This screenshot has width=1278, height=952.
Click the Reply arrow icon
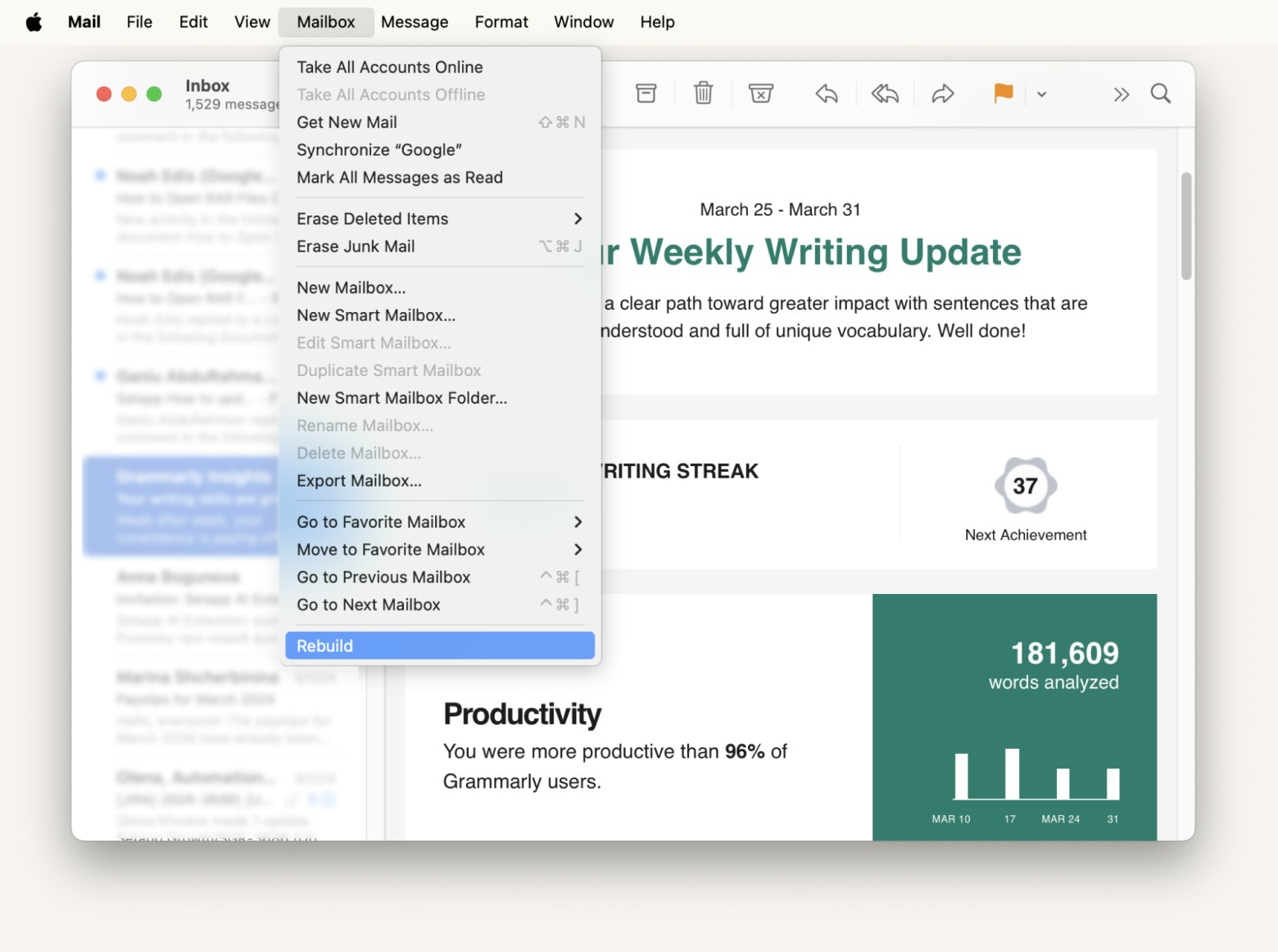827,94
